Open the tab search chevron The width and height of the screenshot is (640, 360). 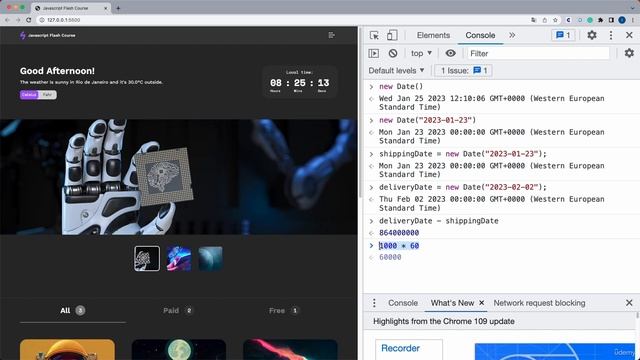(633, 7)
